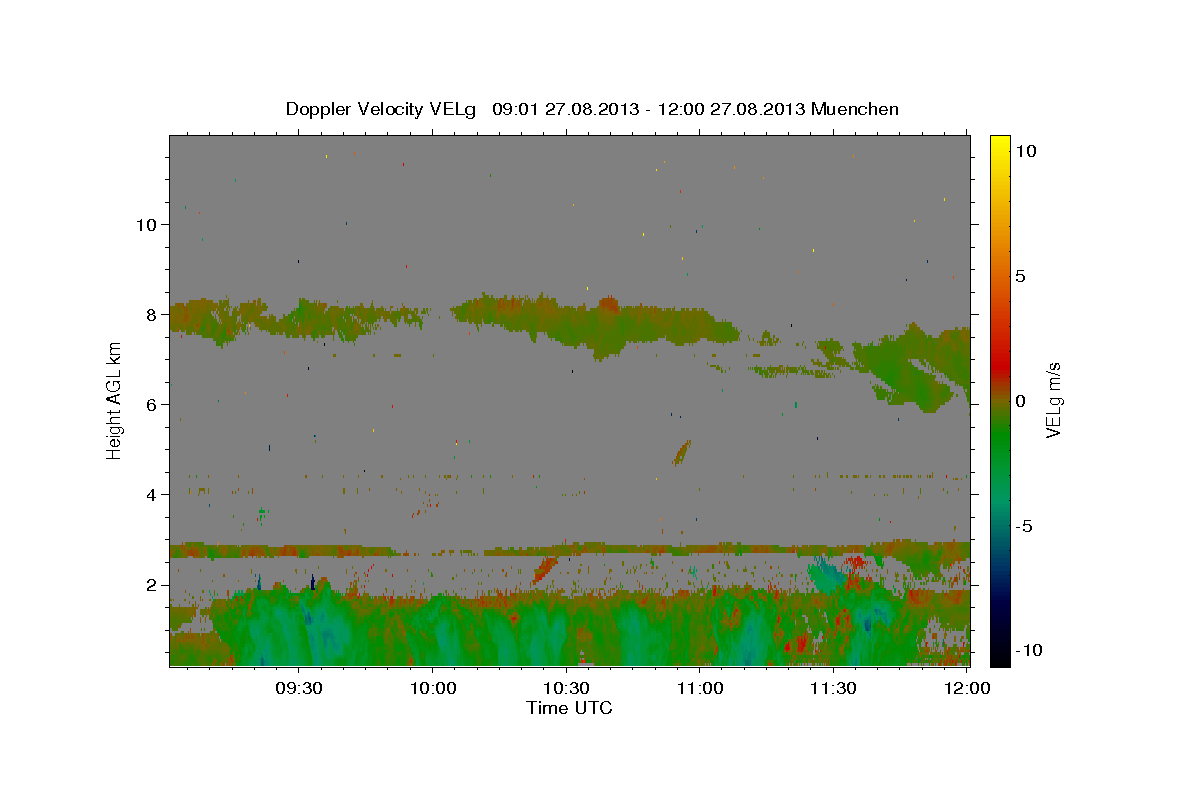The height and width of the screenshot is (800, 1200).
Task: Click the 10:00 time tick label
Action: point(432,689)
